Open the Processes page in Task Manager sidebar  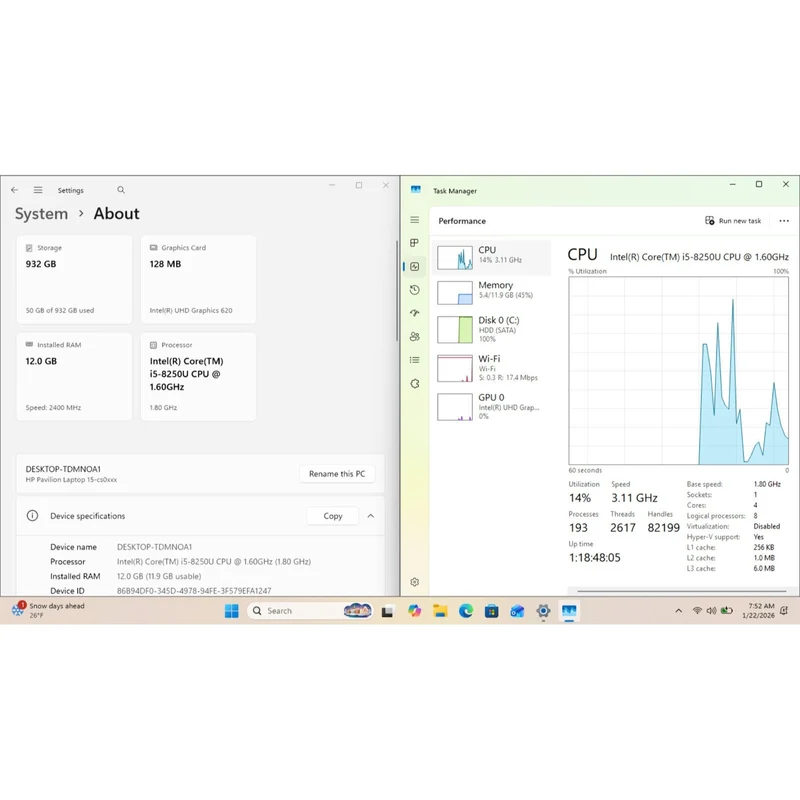tap(414, 243)
